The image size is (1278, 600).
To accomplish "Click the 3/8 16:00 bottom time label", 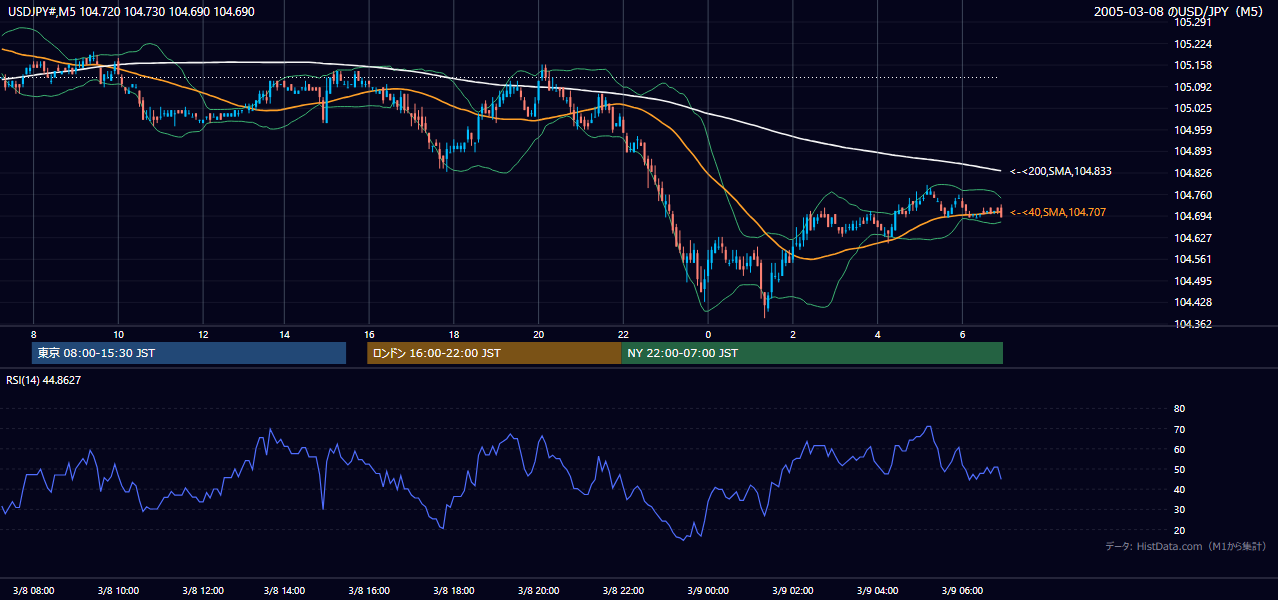I will coord(371,590).
